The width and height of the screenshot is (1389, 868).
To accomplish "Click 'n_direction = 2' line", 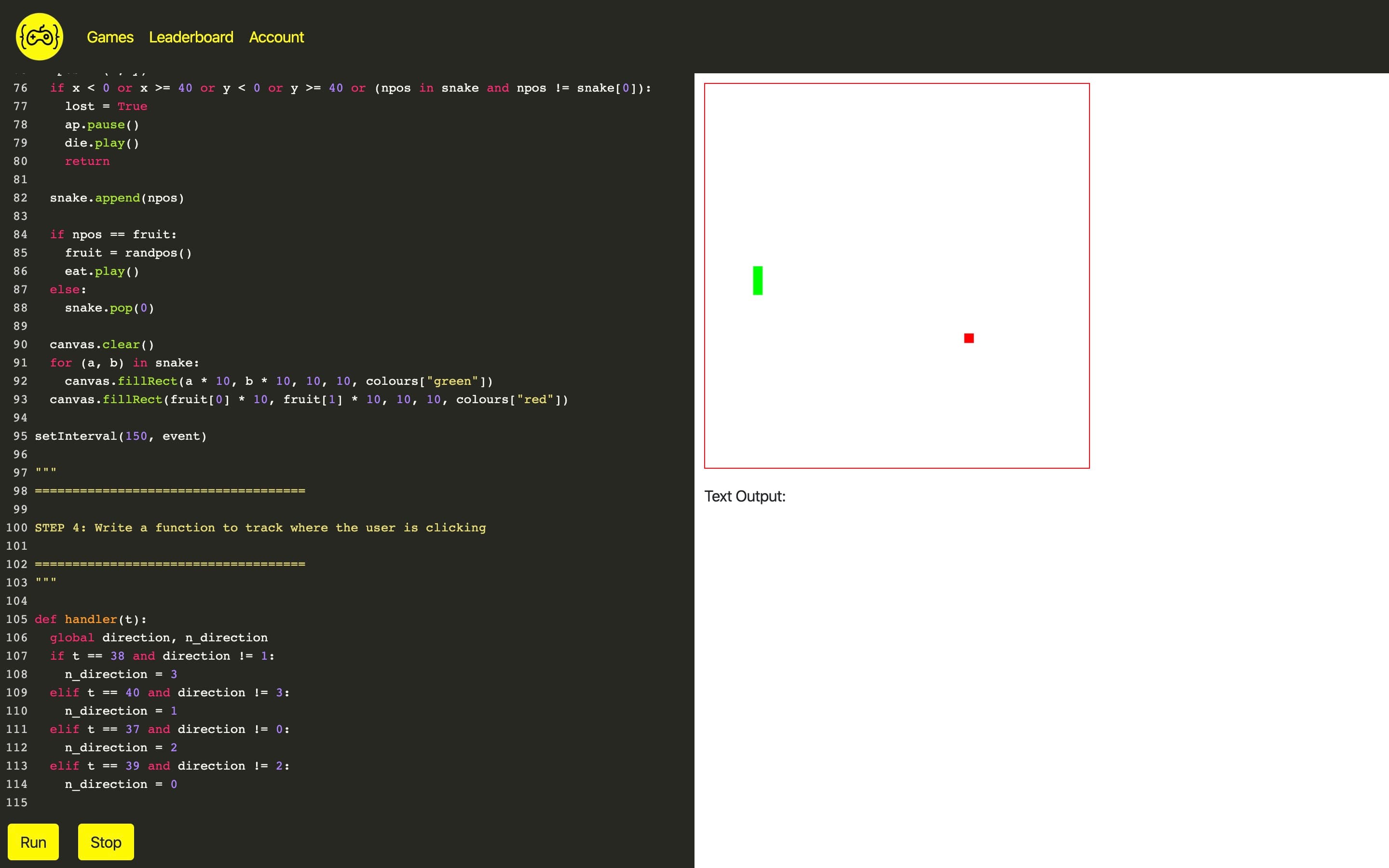I will pos(121,748).
